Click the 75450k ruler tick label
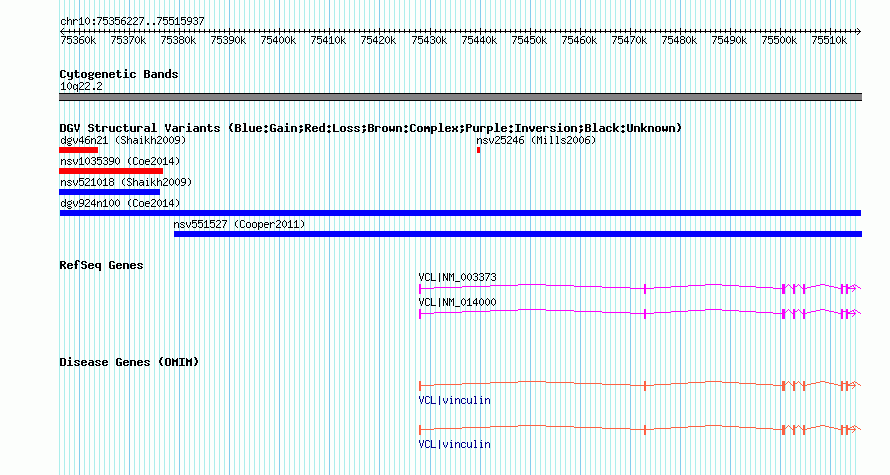Image resolution: width=890 pixels, height=475 pixels. point(529,40)
